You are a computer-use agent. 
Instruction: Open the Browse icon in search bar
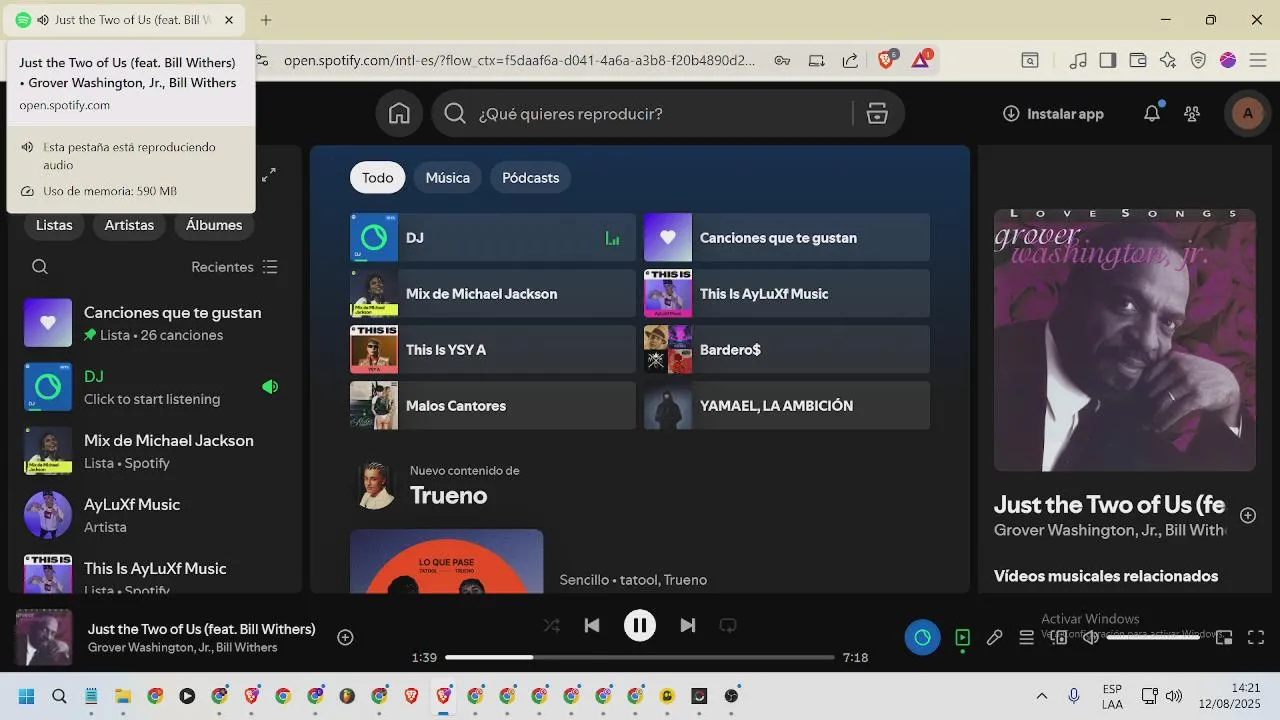(x=877, y=114)
